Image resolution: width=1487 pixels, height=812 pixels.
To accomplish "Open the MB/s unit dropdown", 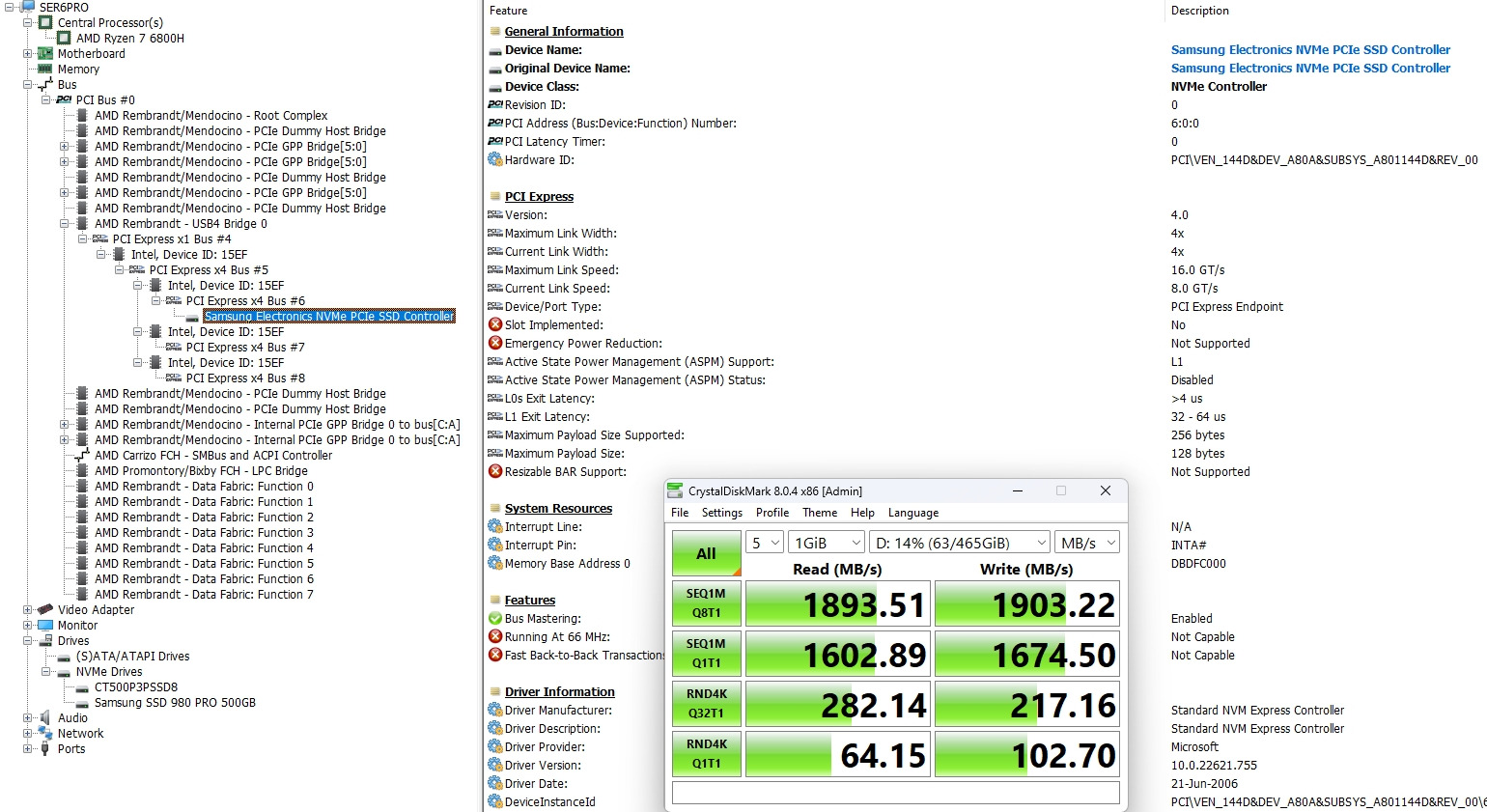I will (x=1086, y=543).
